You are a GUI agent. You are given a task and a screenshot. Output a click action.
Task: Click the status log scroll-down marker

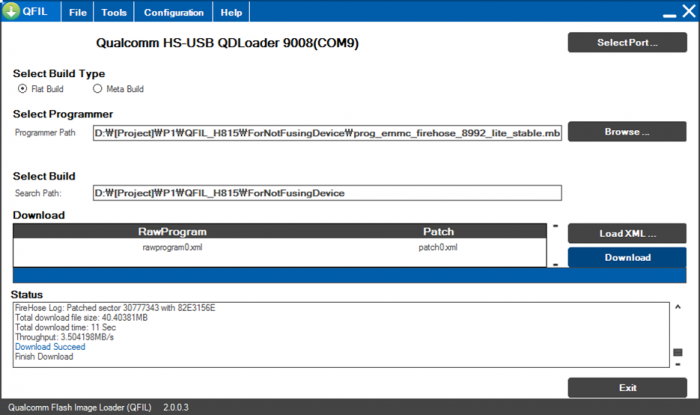click(x=678, y=364)
